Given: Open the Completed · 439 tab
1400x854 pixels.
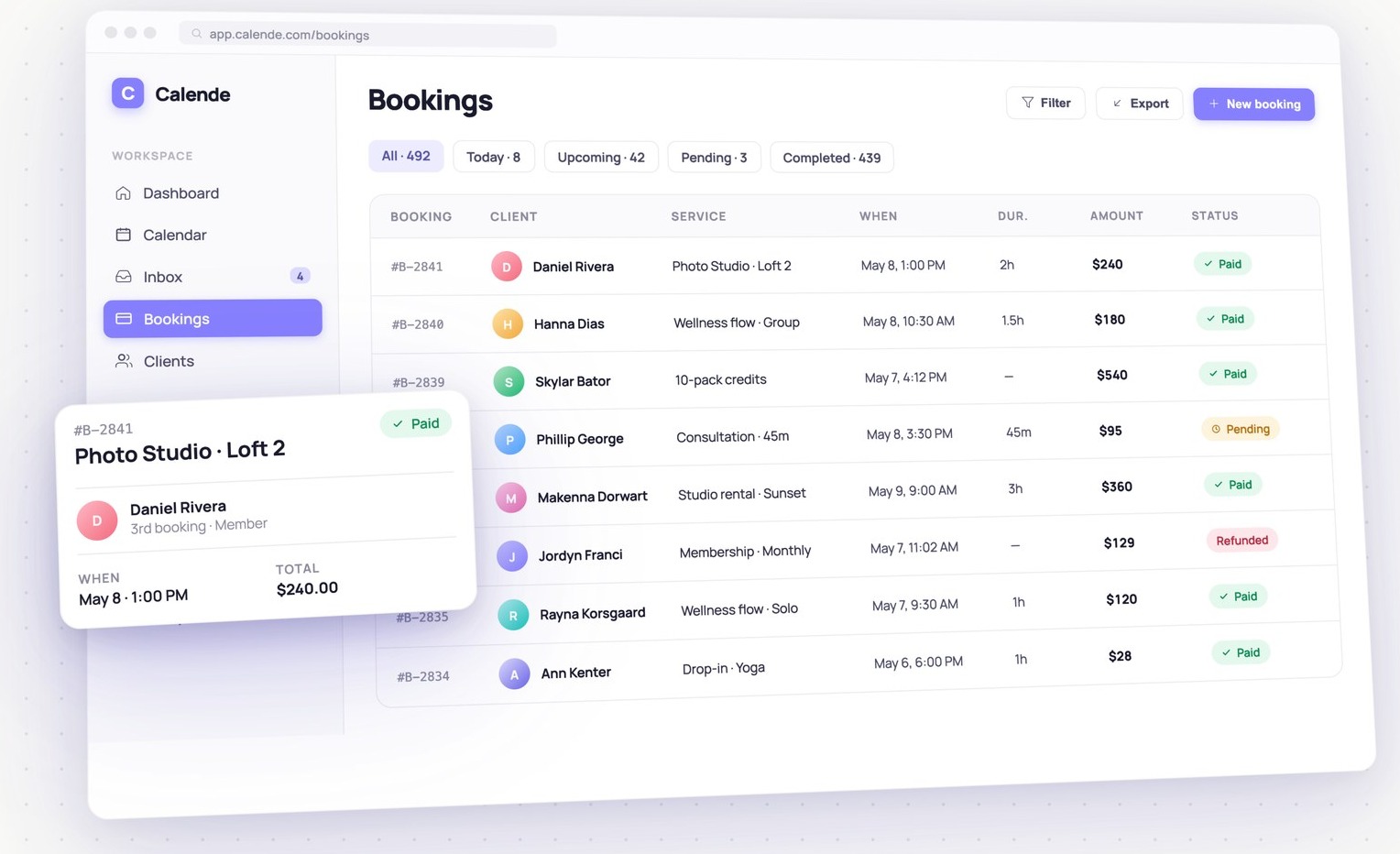Looking at the screenshot, I should (x=832, y=158).
